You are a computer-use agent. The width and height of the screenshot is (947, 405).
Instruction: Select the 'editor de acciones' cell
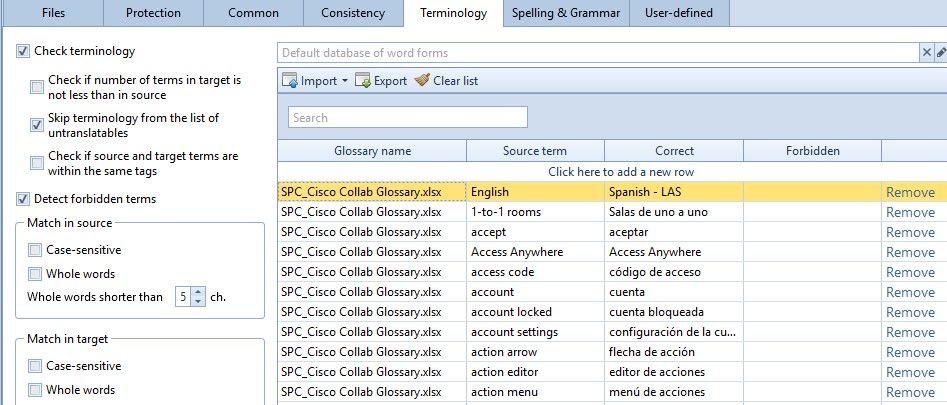[x=674, y=372]
